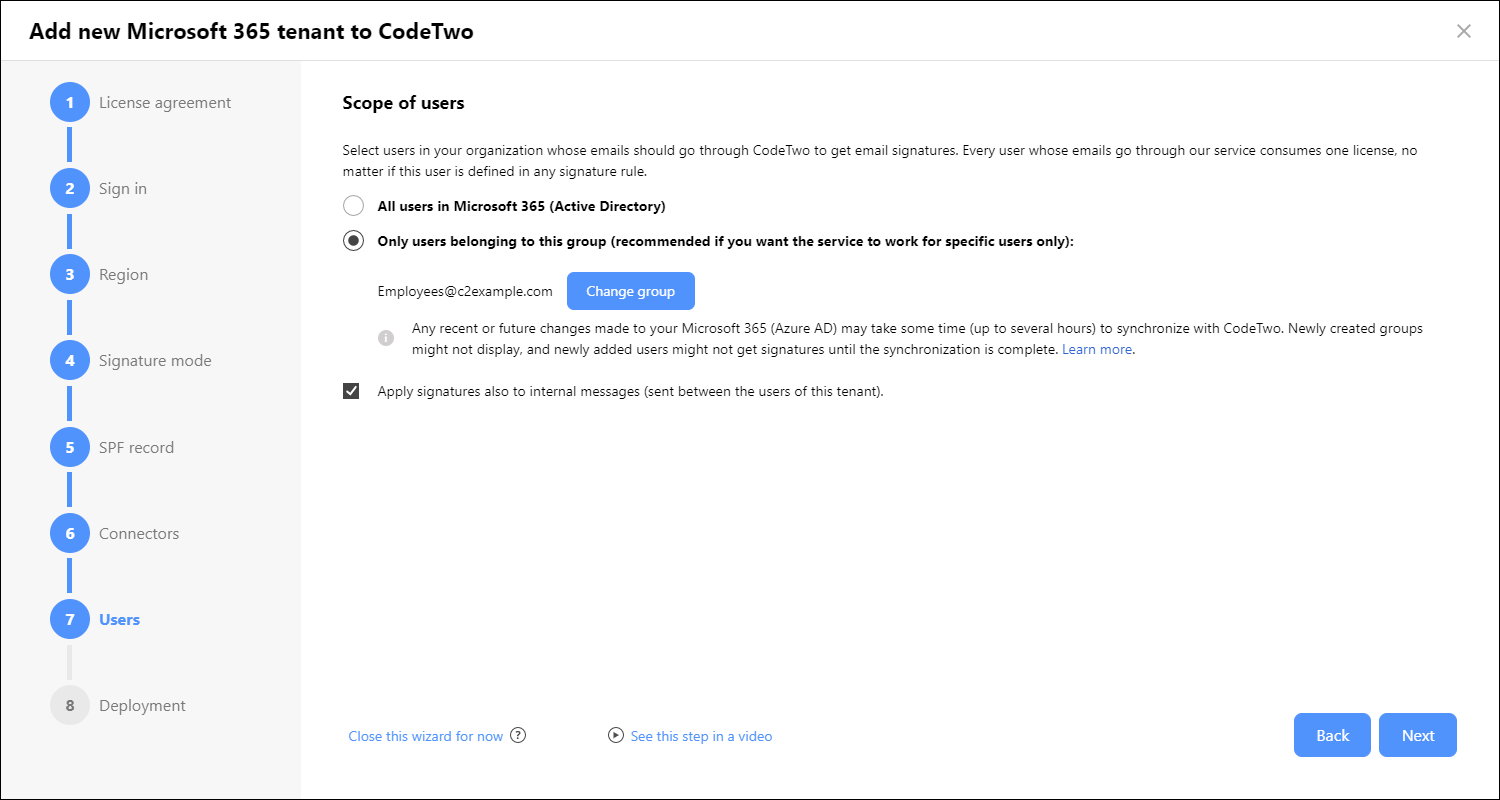Click the Back button

click(1333, 735)
